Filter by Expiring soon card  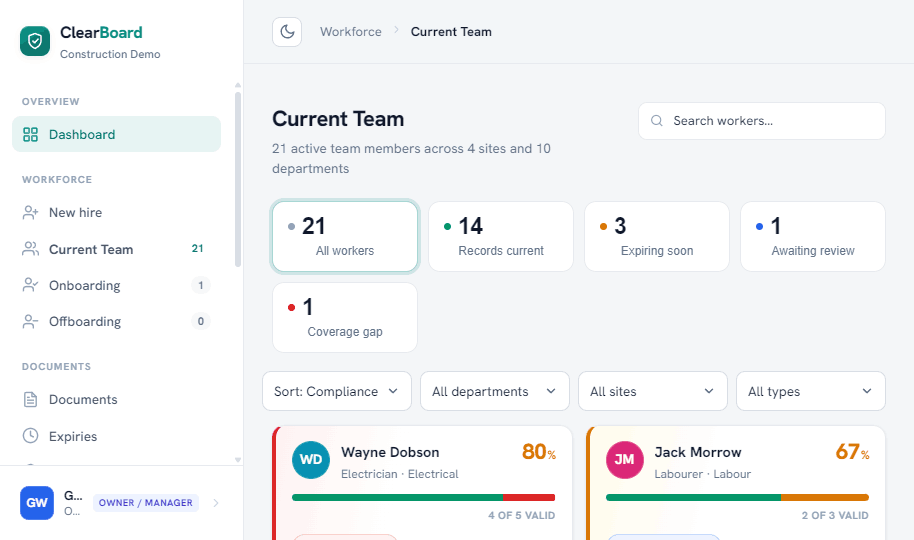pos(657,237)
